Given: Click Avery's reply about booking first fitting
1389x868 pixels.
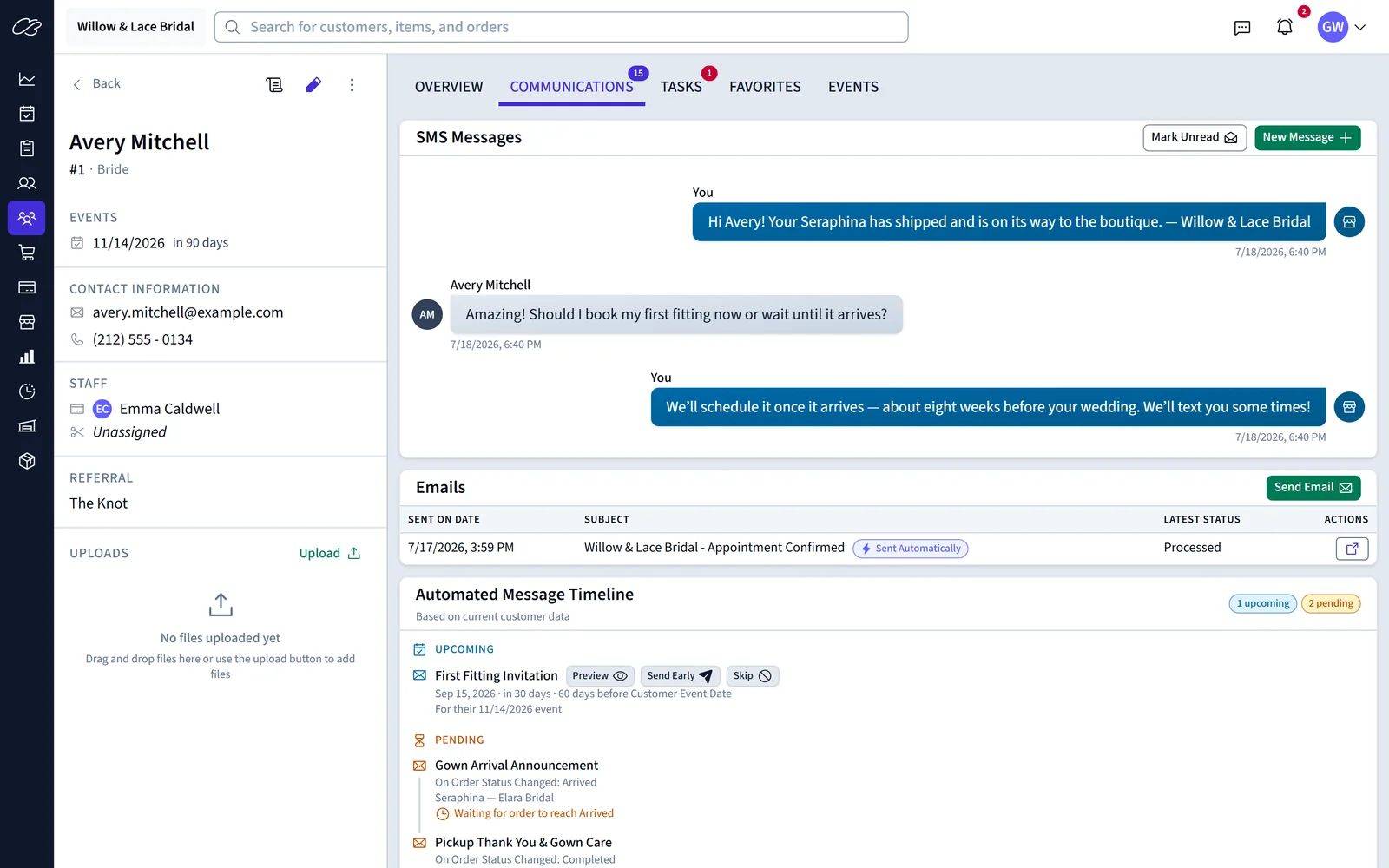Looking at the screenshot, I should pos(676,314).
